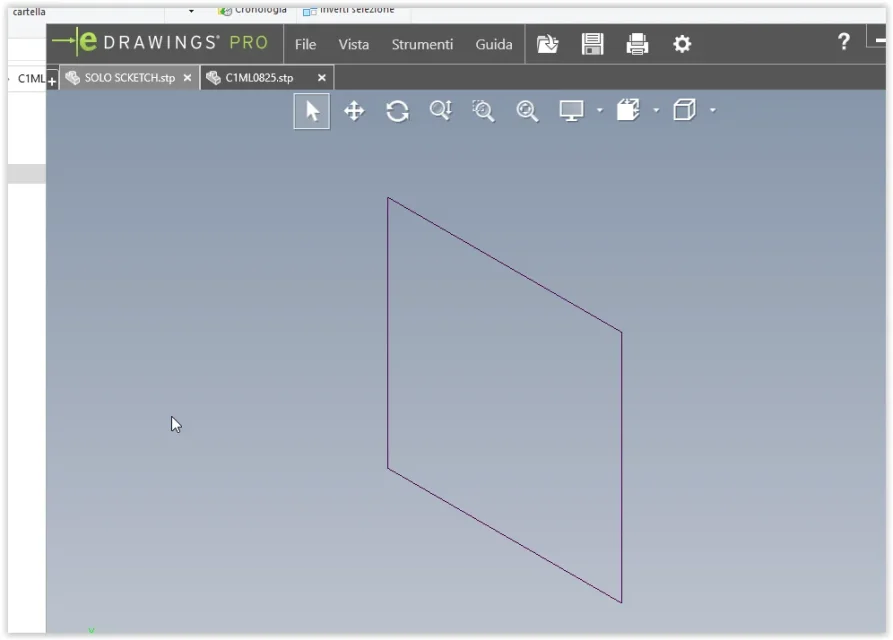Select the arrow Select tool
The height and width of the screenshot is (640, 893).
pos(312,111)
